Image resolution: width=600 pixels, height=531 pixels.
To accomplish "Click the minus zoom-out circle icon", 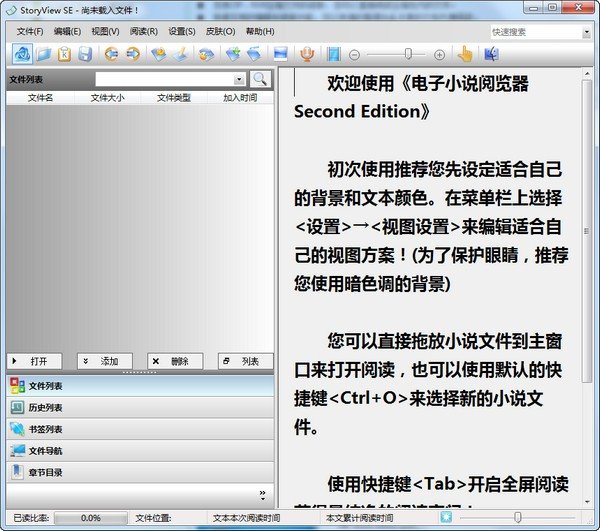I will [354, 55].
